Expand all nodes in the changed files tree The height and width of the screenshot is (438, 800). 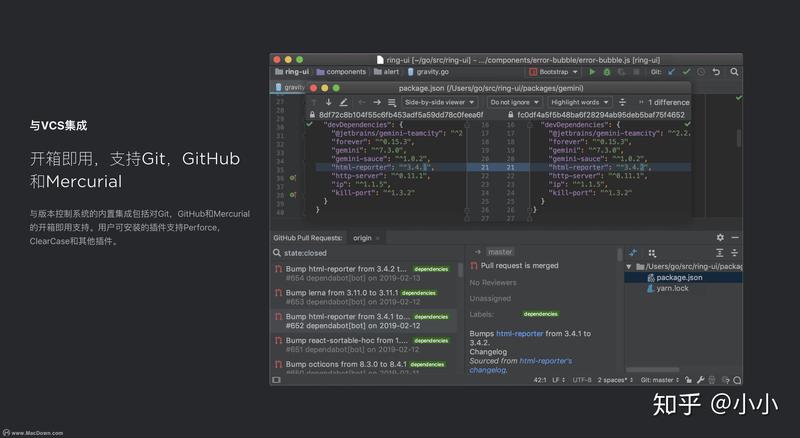719,253
